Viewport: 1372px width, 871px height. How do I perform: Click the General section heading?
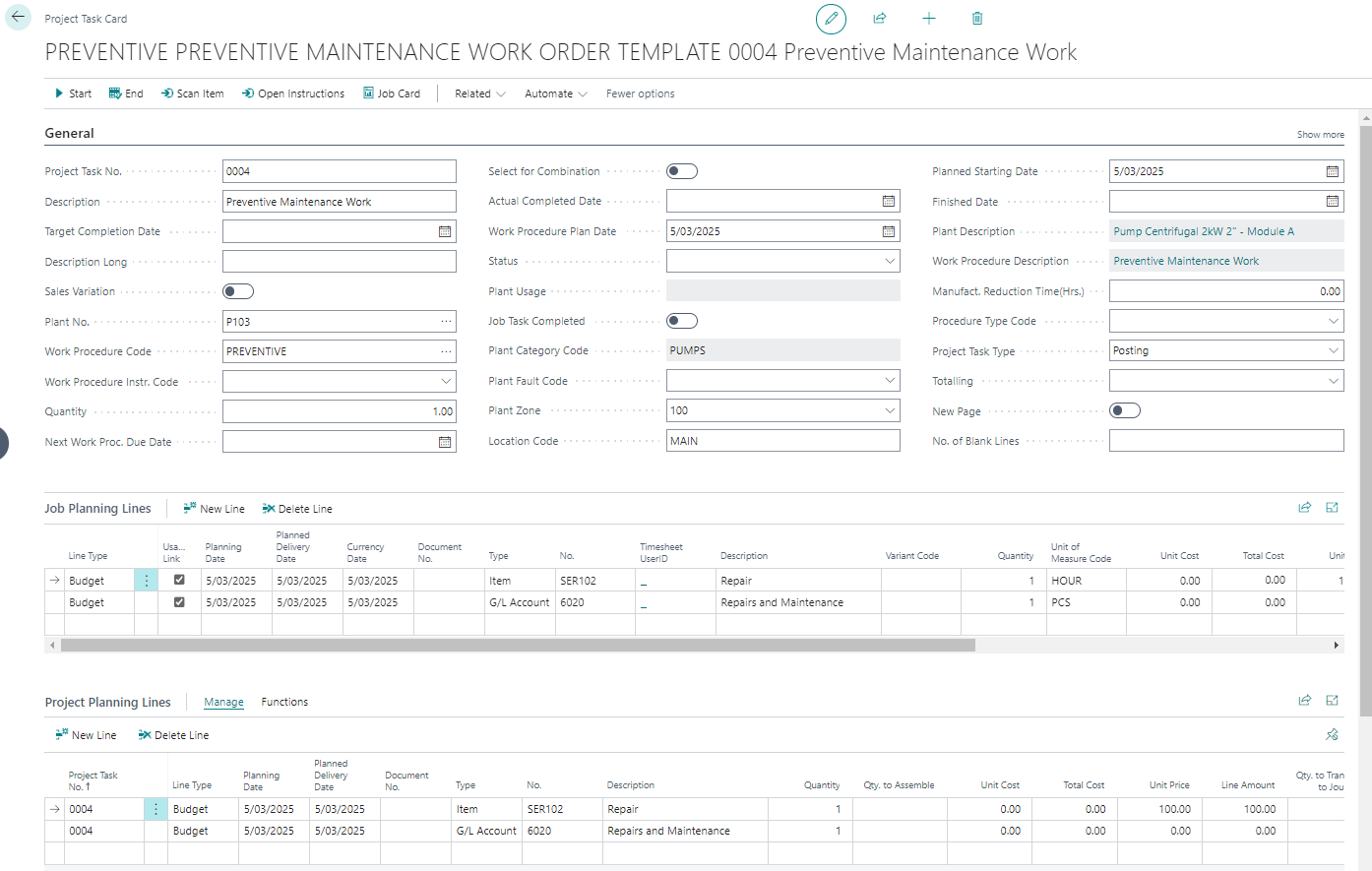coord(69,133)
